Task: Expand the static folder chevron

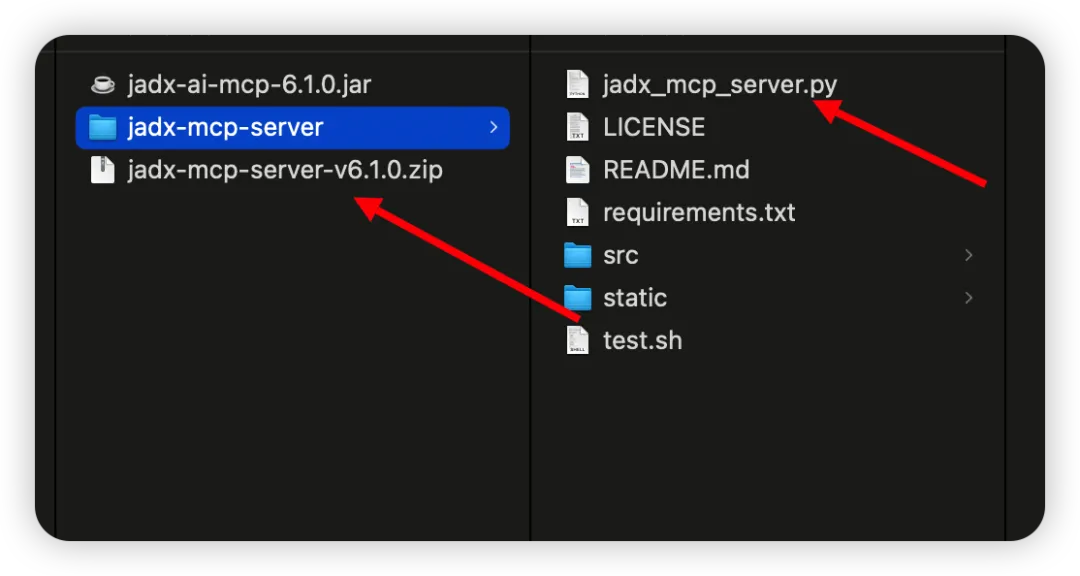Action: [968, 298]
